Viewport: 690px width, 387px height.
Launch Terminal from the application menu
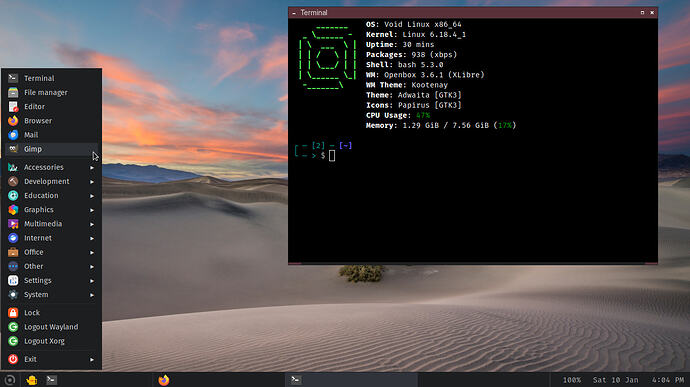[x=51, y=78]
